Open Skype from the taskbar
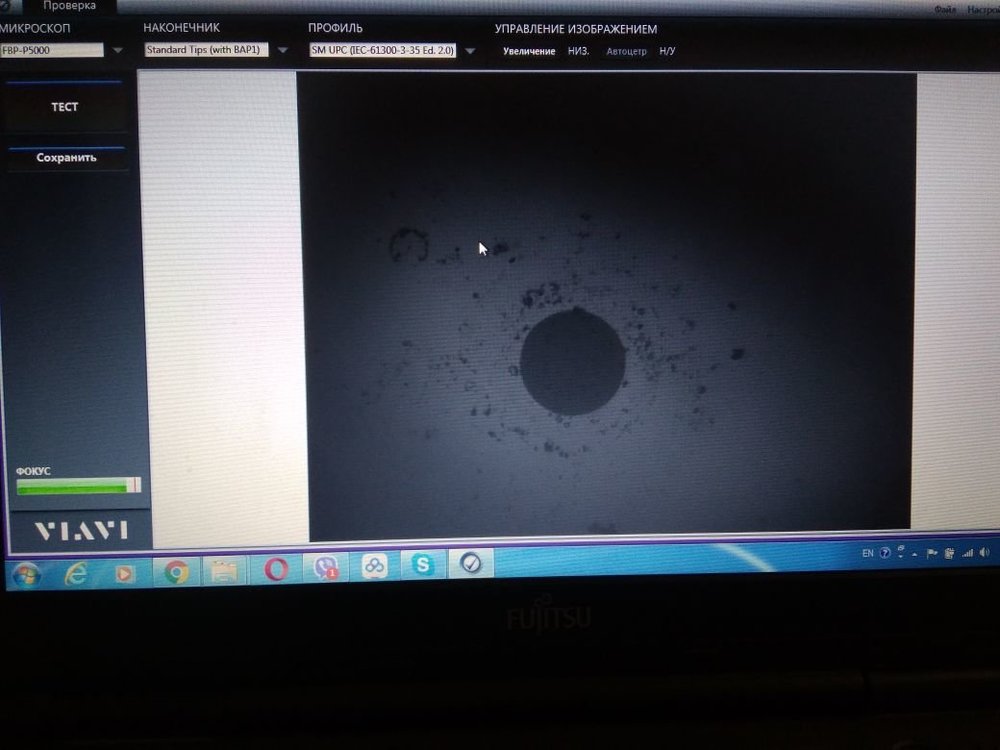Screen dimensions: 1000x750 423,565
